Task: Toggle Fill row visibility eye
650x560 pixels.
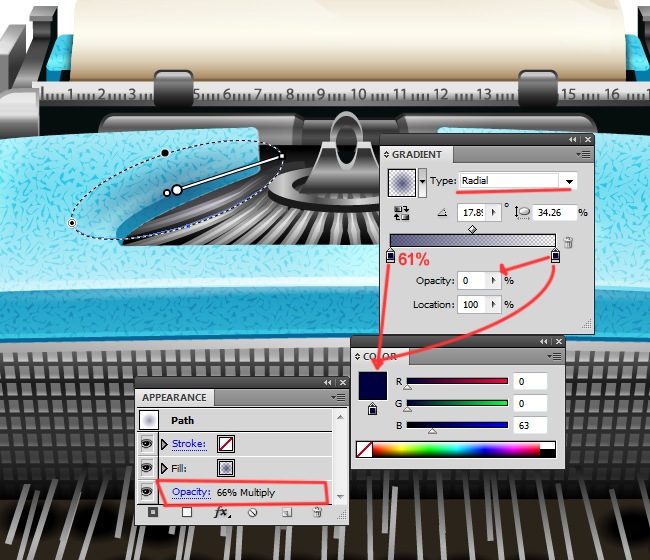Action: (147, 468)
